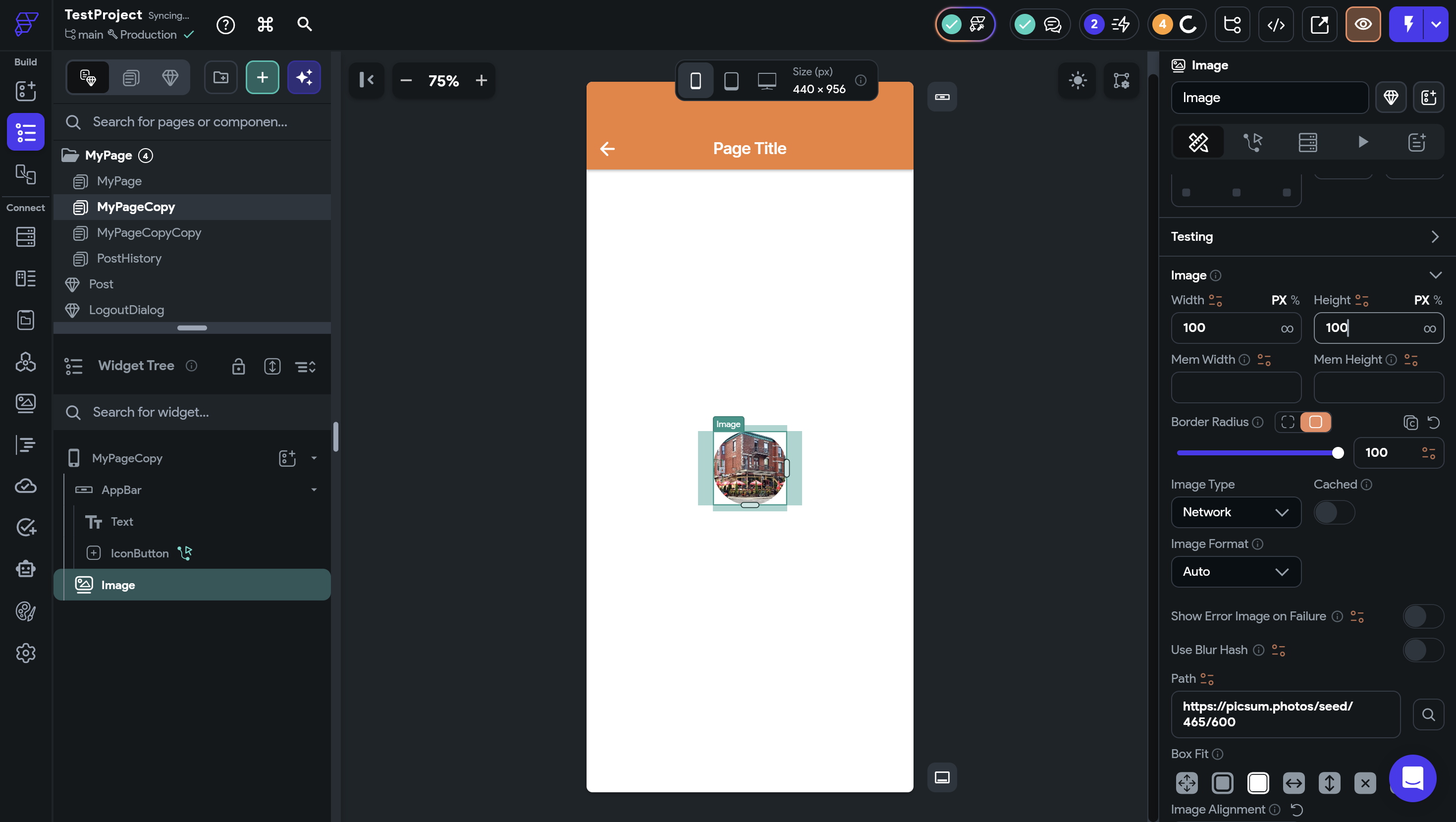Image resolution: width=1456 pixels, height=822 pixels.
Task: Click the developer code view icon
Action: 1276,24
